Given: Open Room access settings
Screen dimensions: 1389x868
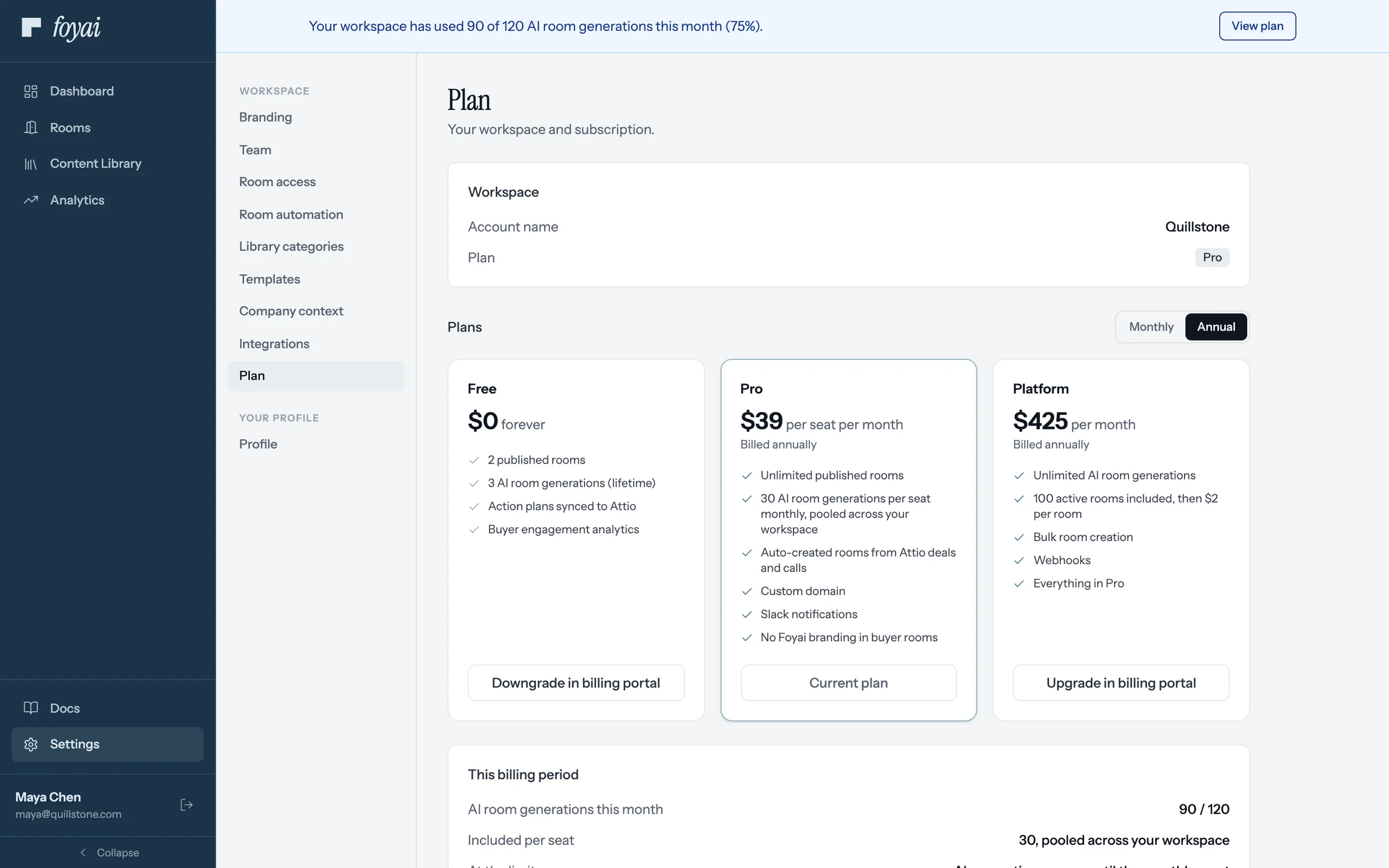Looking at the screenshot, I should [315, 182].
